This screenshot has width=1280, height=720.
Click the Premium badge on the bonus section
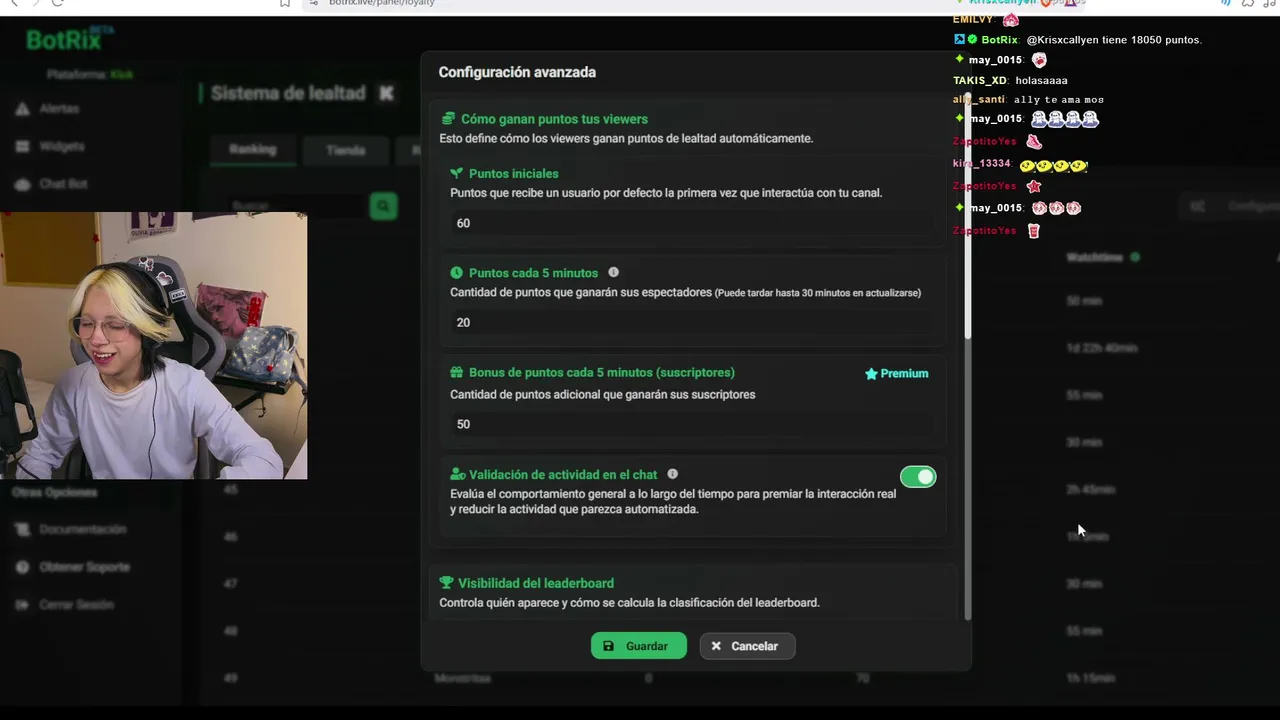click(x=897, y=374)
